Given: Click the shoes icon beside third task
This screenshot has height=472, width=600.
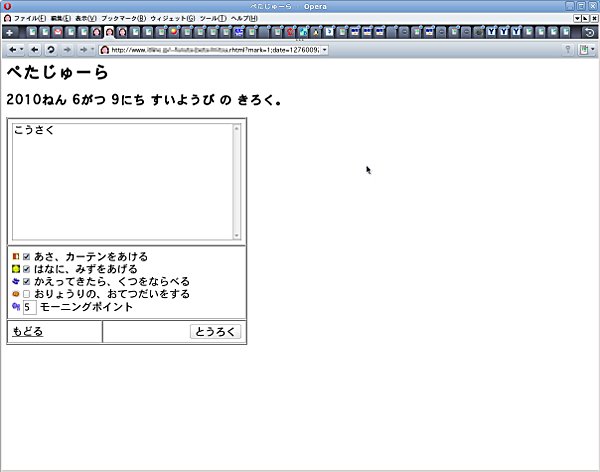Looking at the screenshot, I should [x=16, y=282].
